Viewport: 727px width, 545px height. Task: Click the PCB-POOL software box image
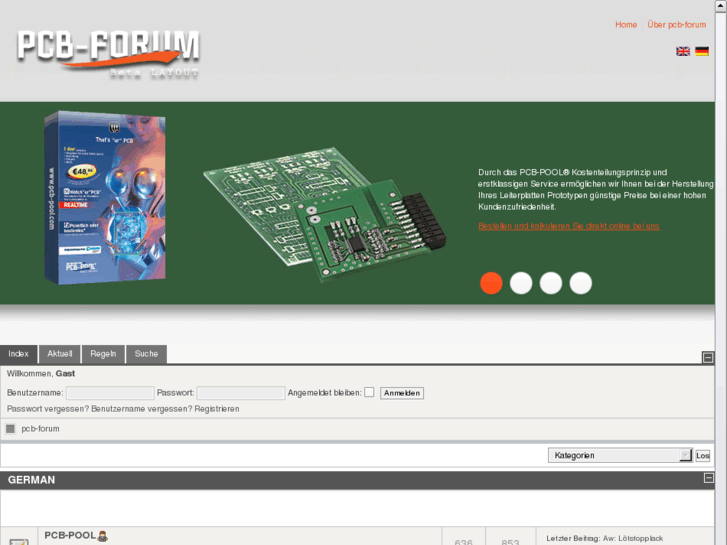pos(105,198)
